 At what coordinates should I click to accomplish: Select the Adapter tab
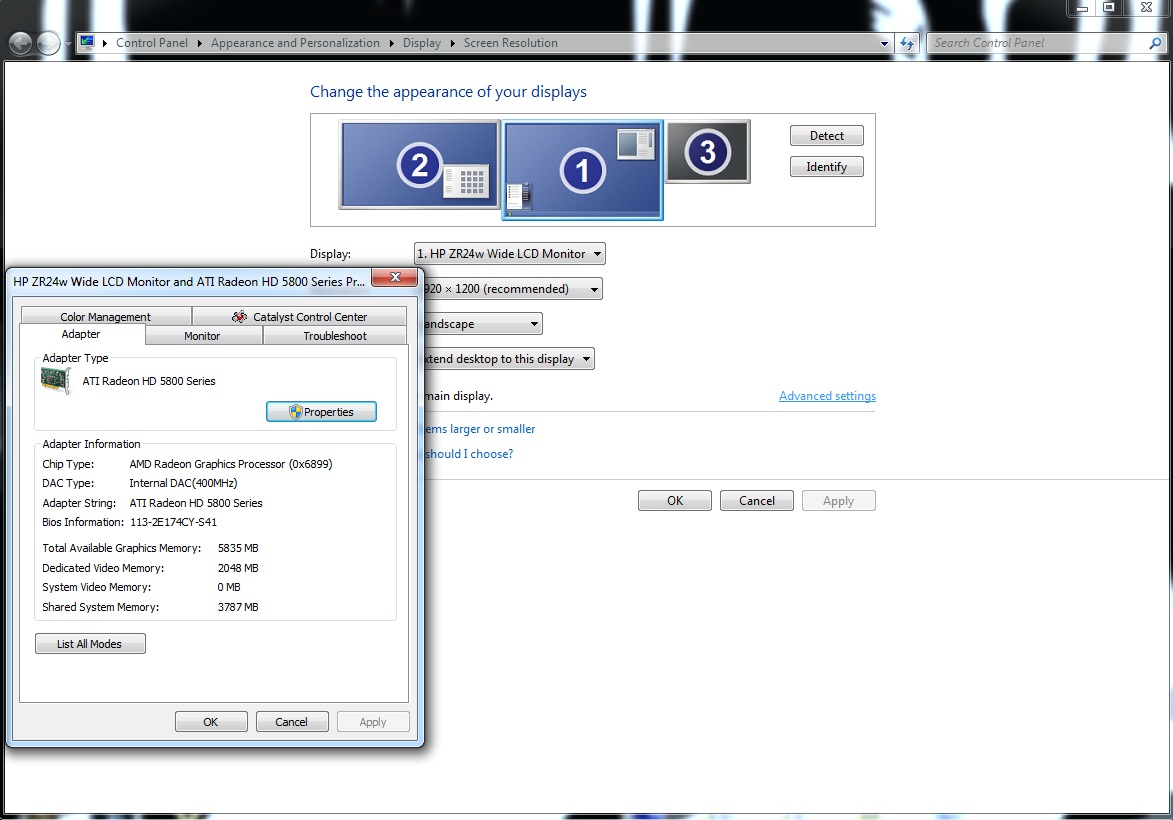tap(81, 334)
